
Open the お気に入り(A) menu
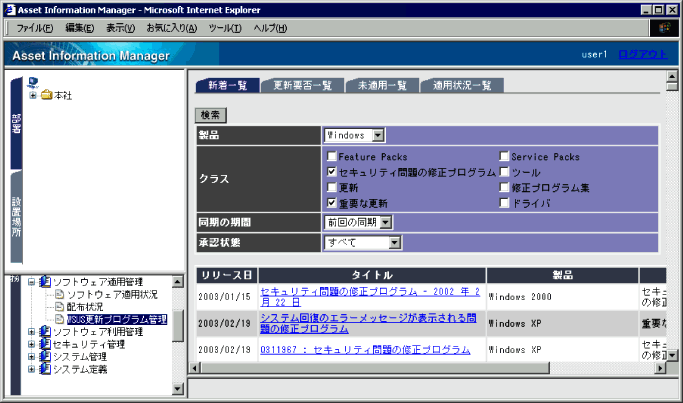point(172,28)
